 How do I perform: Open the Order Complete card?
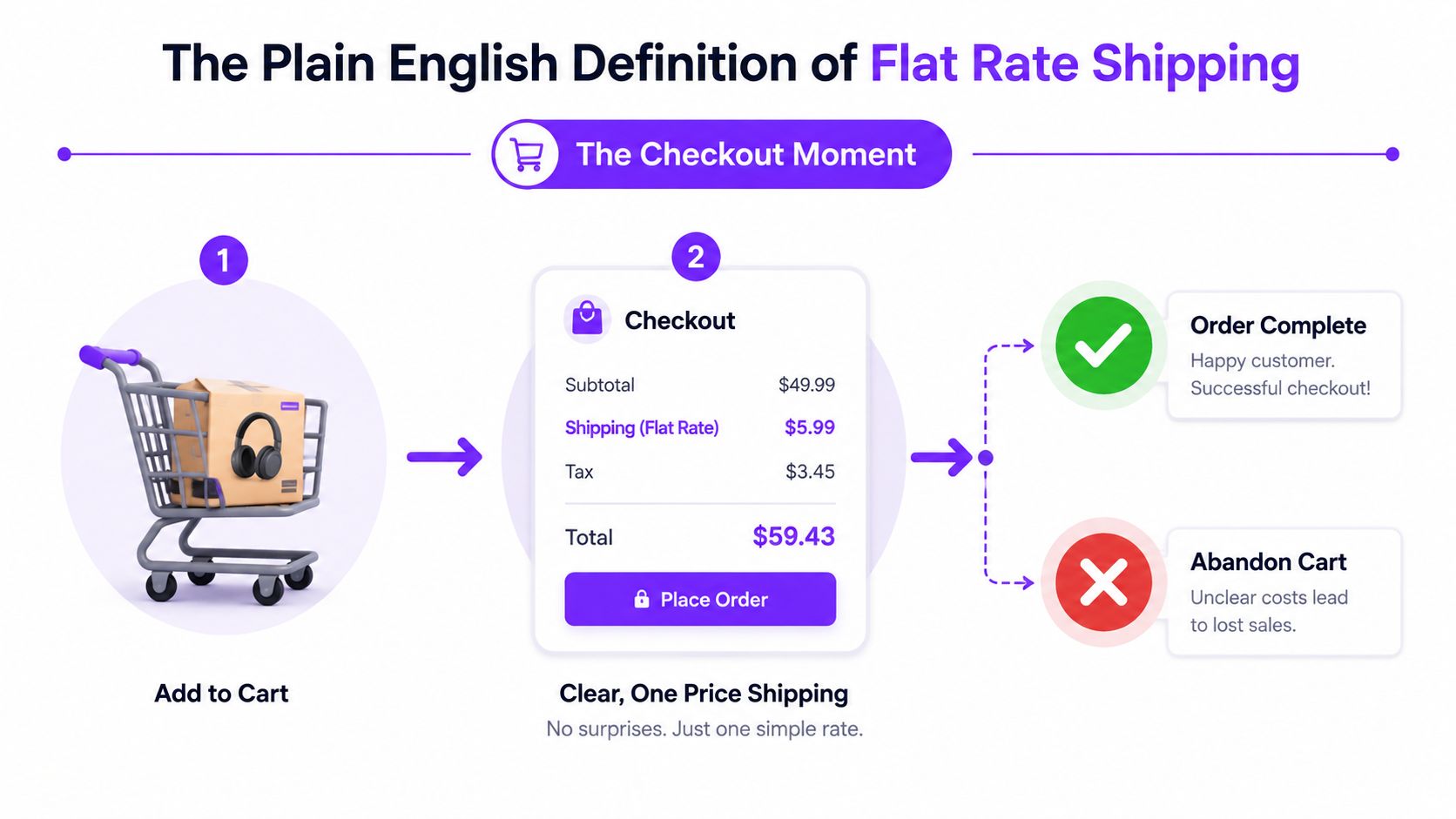1284,355
